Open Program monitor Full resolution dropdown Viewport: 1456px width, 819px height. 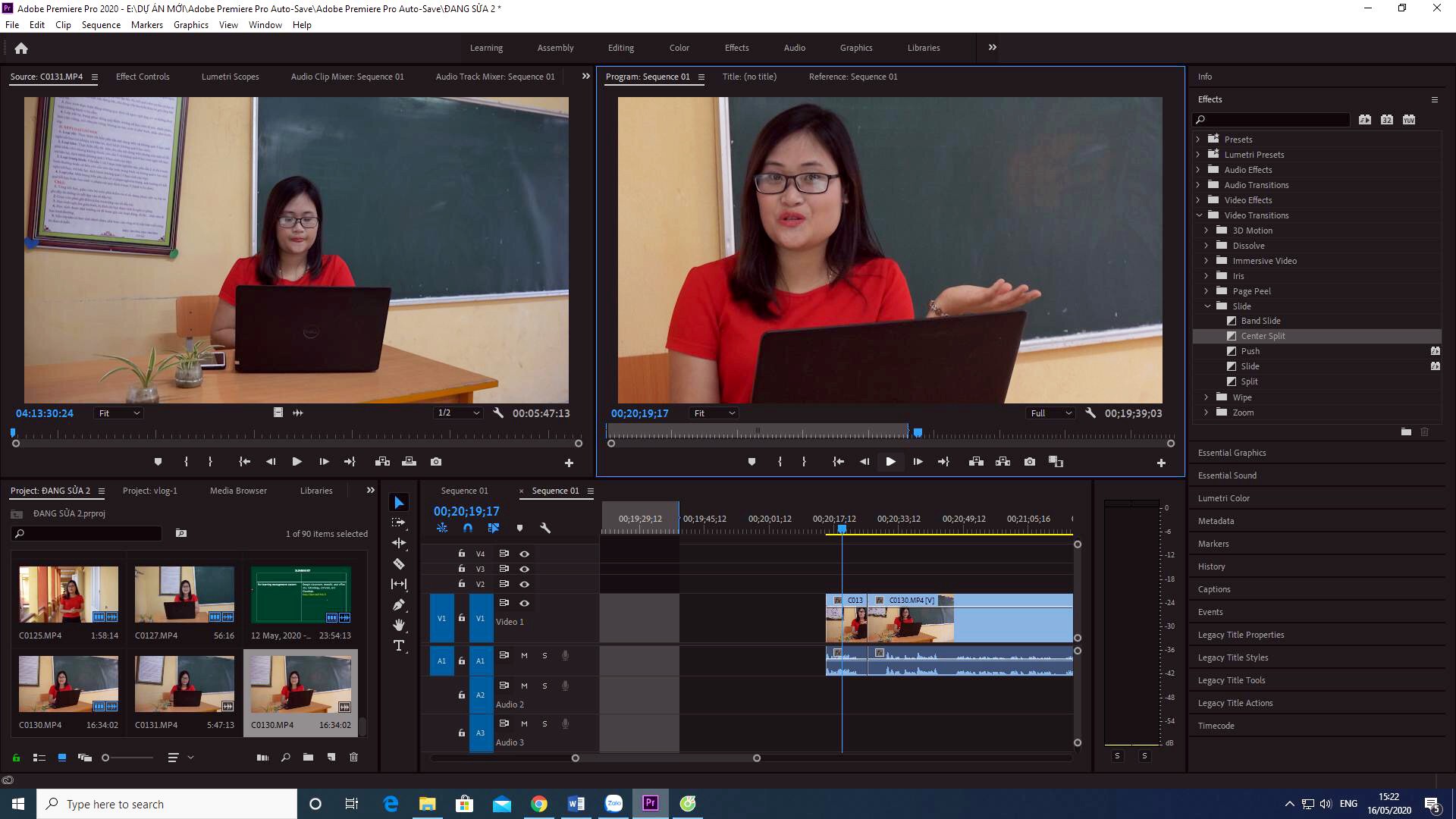point(1051,413)
